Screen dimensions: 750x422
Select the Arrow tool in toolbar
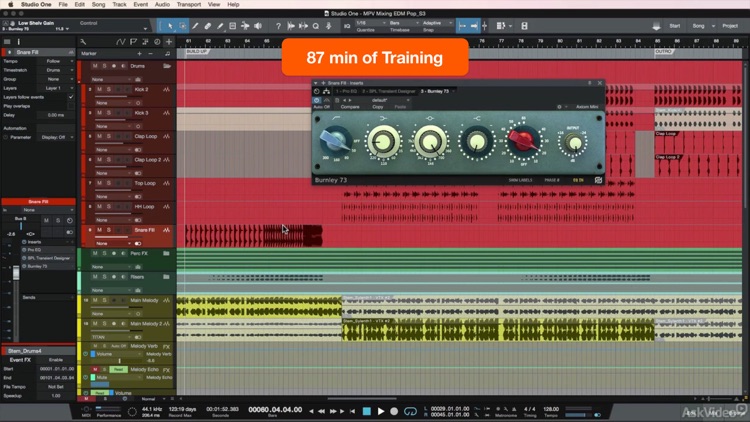[x=170, y=26]
